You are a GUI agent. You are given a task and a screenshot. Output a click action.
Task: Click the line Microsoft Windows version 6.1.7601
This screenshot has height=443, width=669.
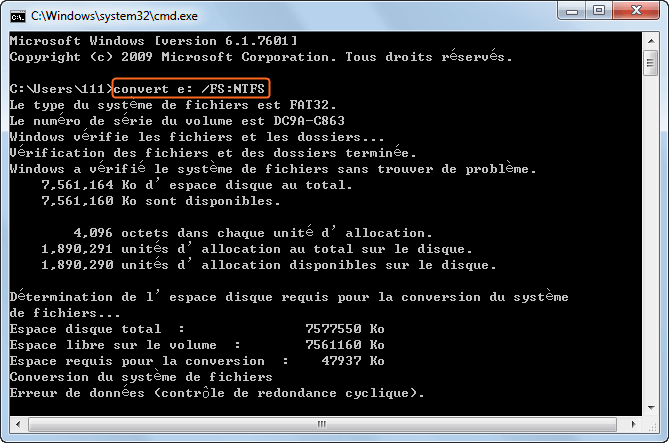(154, 41)
